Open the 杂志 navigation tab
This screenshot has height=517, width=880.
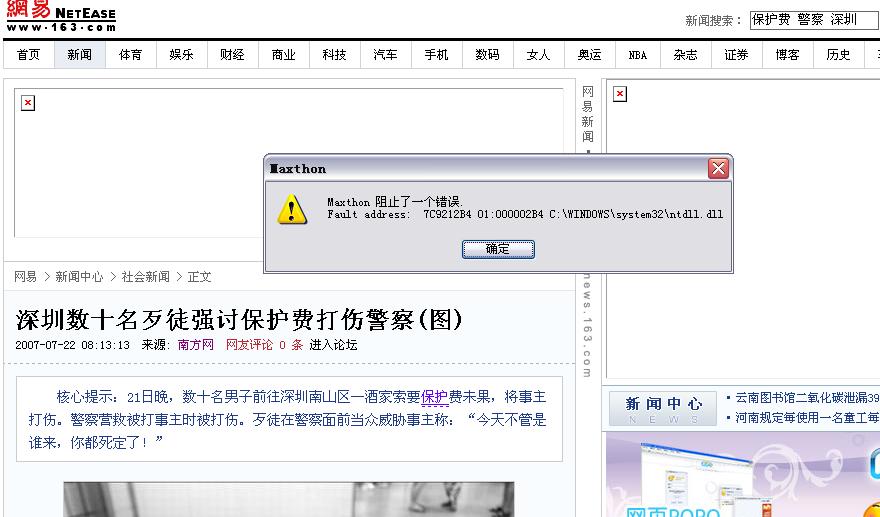[x=686, y=55]
